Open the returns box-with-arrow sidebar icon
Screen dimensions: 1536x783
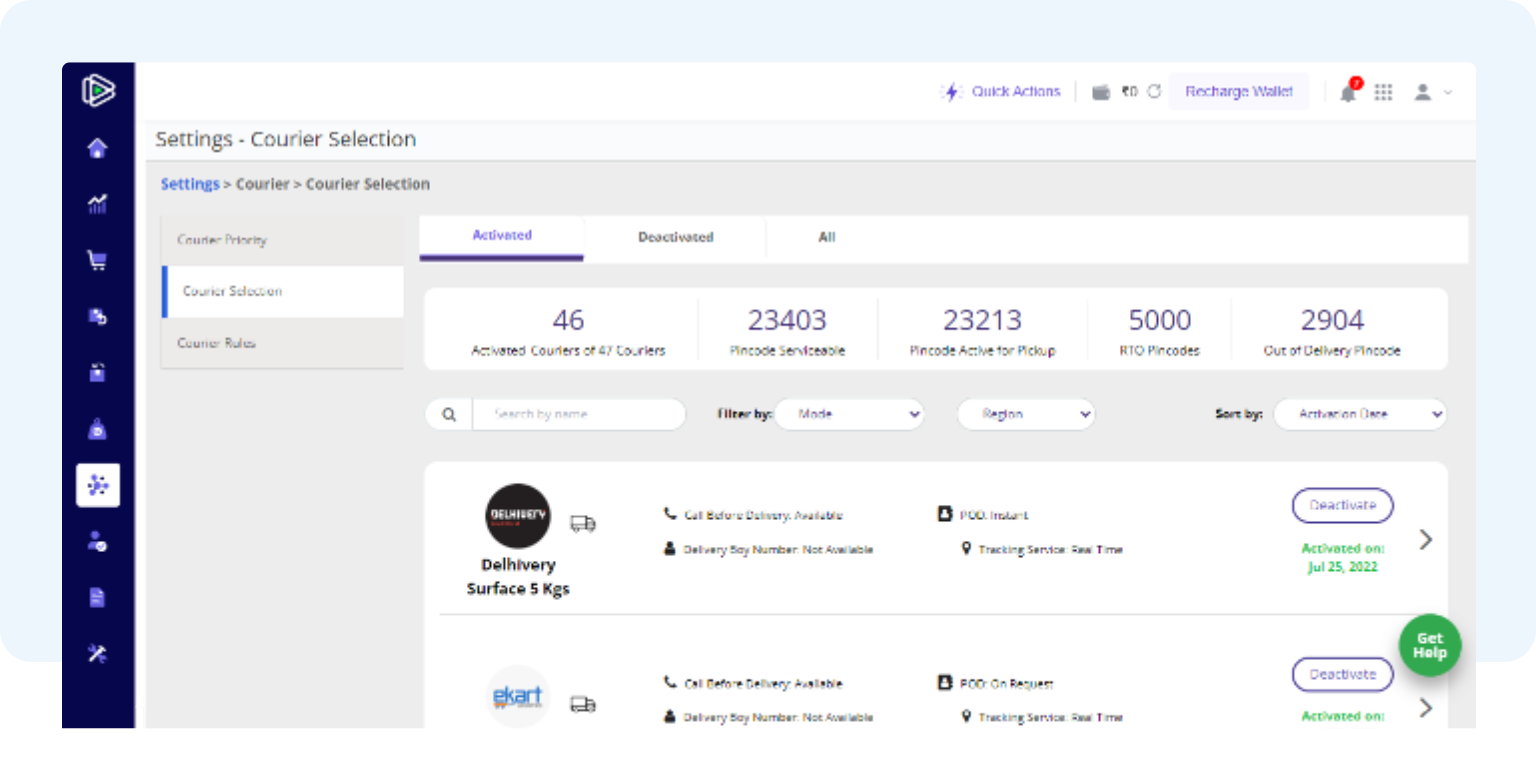coord(97,317)
